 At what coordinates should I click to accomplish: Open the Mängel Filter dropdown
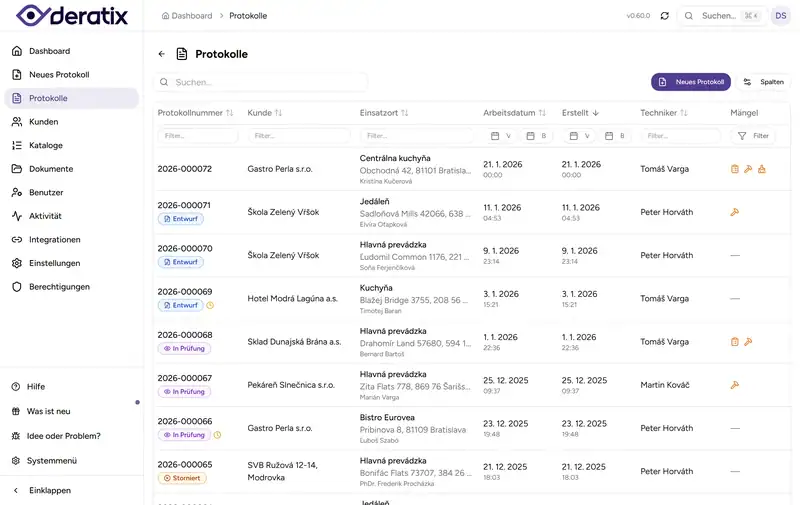(754, 136)
